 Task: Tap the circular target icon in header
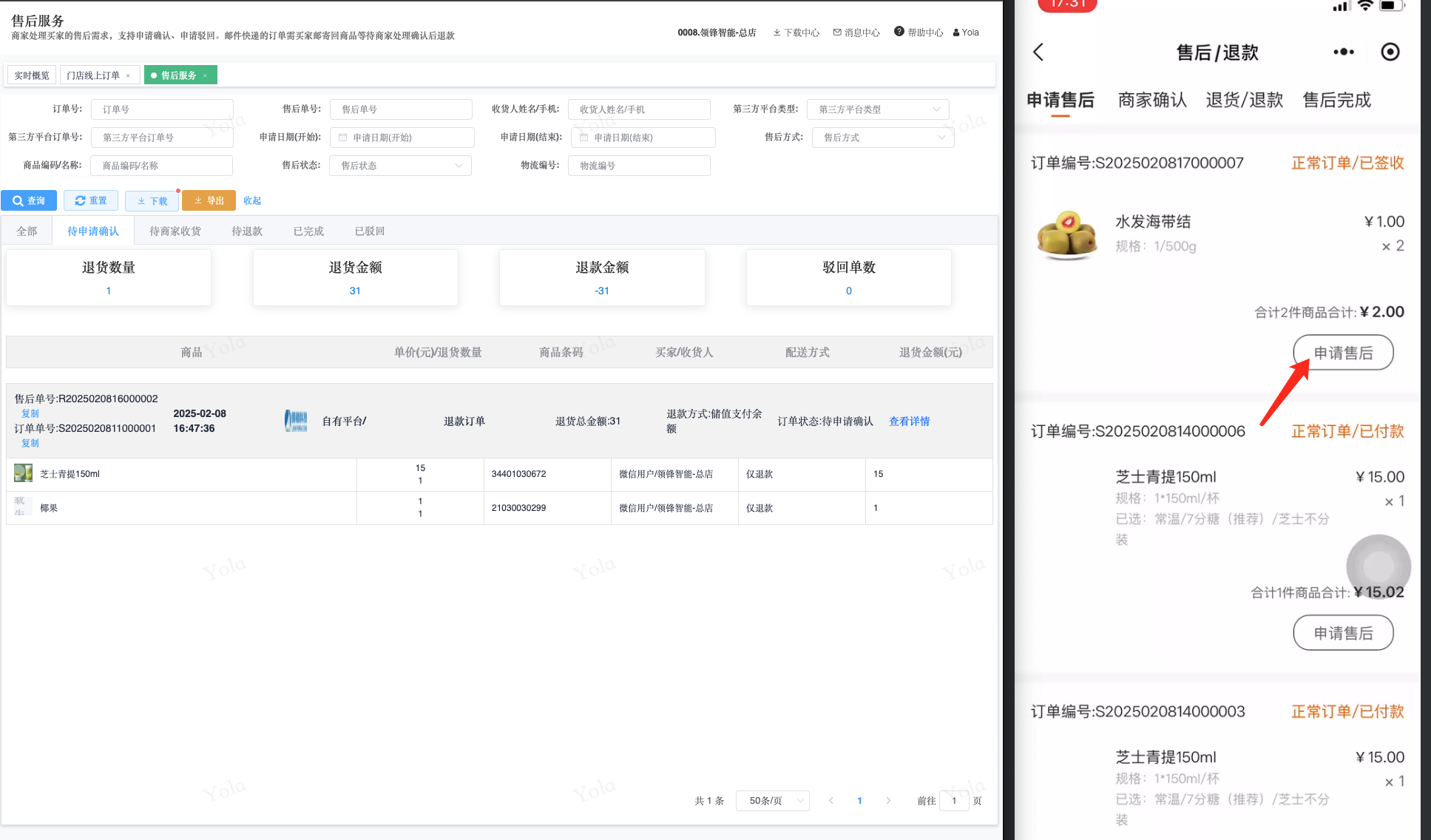click(1390, 52)
